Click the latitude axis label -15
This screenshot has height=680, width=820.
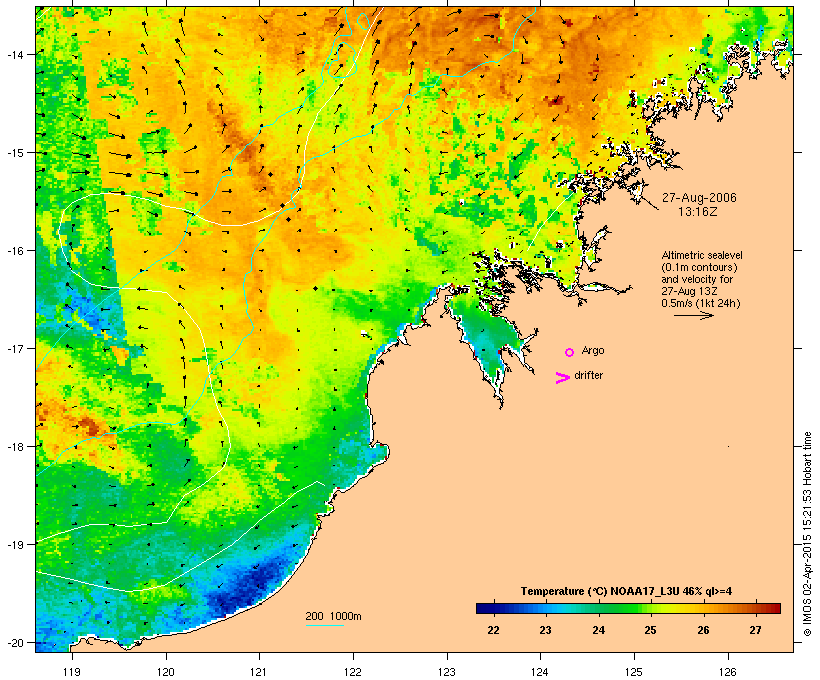click(x=15, y=153)
